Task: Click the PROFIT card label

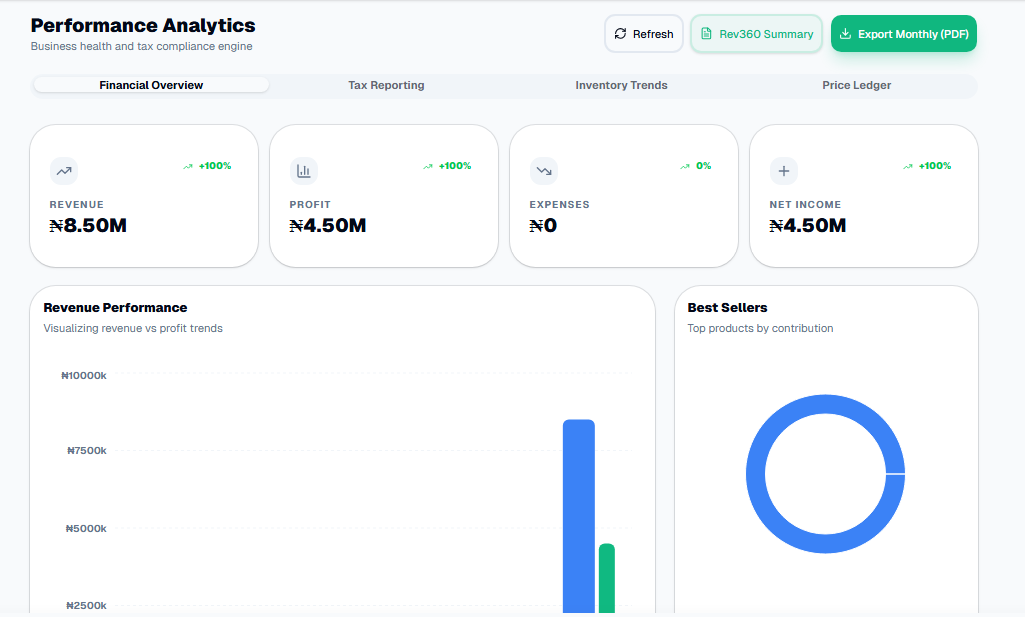Action: point(310,205)
